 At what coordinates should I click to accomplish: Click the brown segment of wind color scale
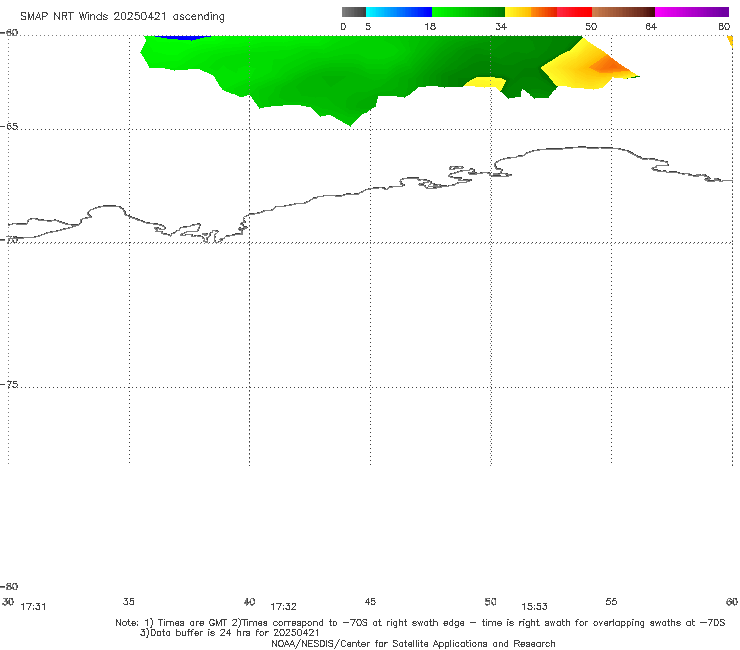pyautogui.click(x=623, y=12)
